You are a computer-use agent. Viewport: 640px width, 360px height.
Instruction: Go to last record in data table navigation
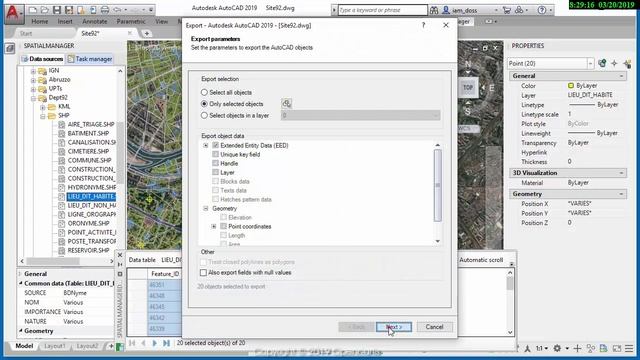pos(166,343)
